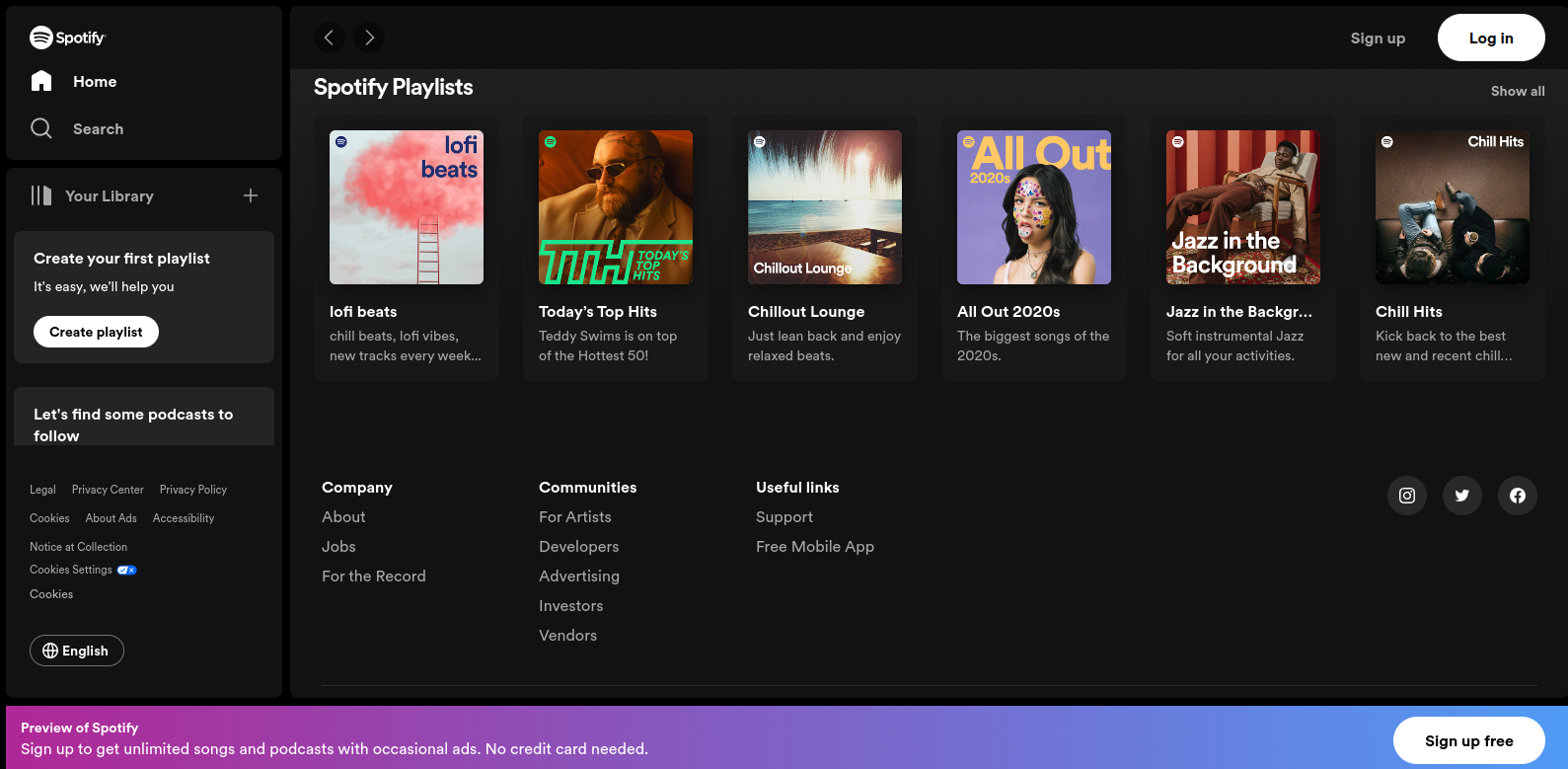Click the privacy choices icon beside Cookies Settings
Screen dimensions: 1568x769
coord(127,570)
